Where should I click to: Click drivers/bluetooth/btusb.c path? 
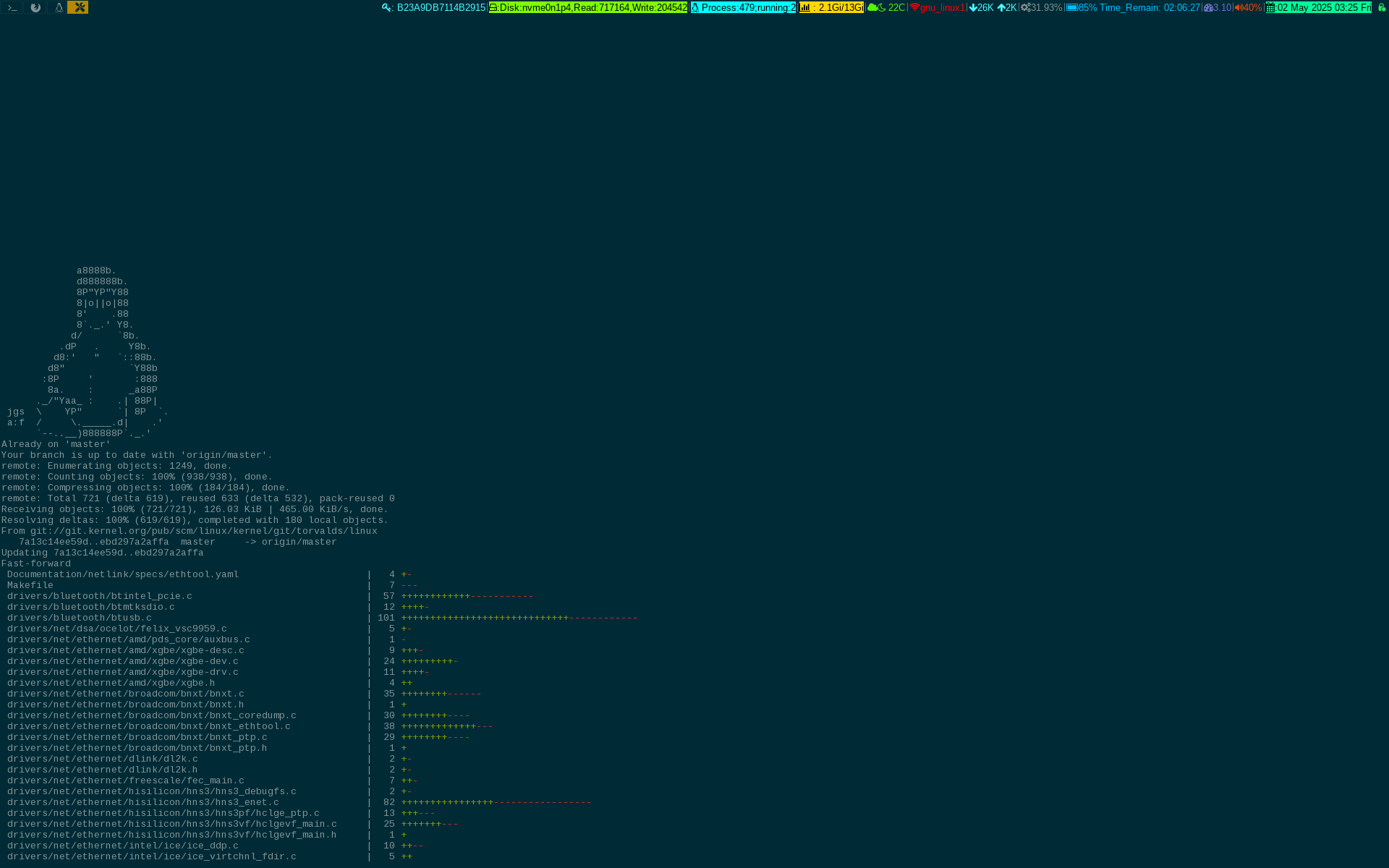80,618
